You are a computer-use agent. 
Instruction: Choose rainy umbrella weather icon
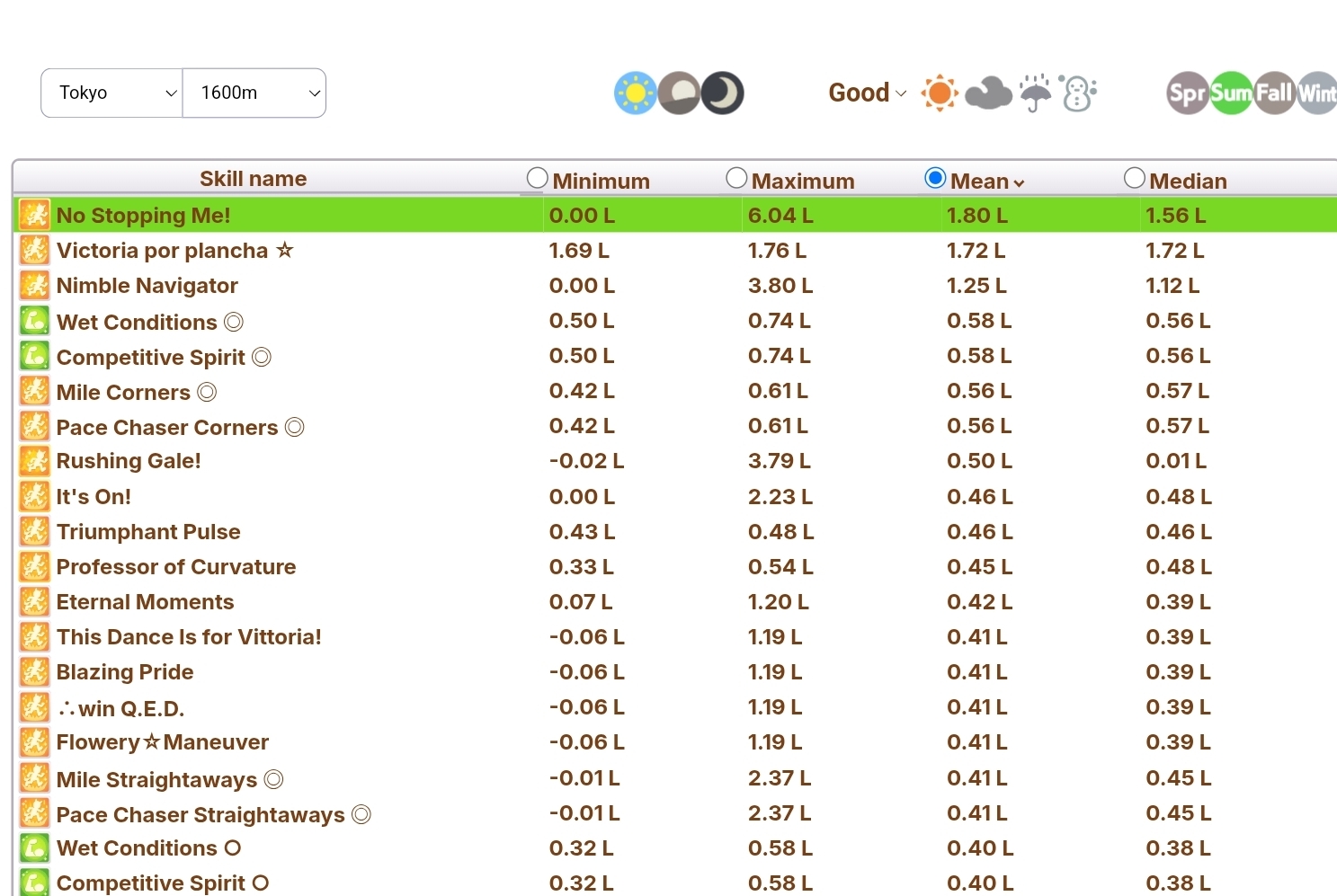[x=1035, y=93]
